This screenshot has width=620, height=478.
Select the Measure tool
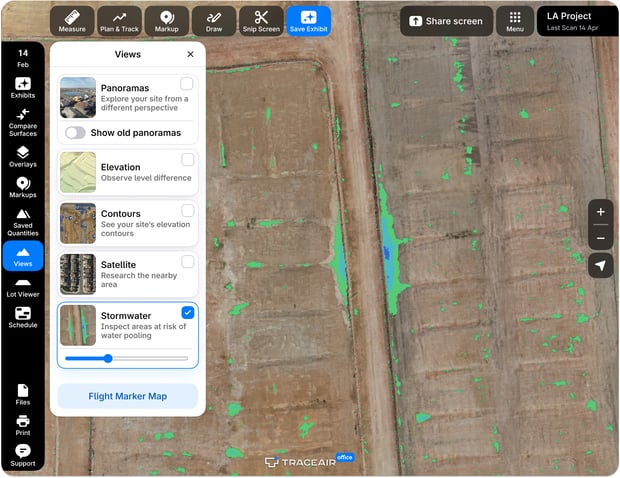[x=72, y=21]
